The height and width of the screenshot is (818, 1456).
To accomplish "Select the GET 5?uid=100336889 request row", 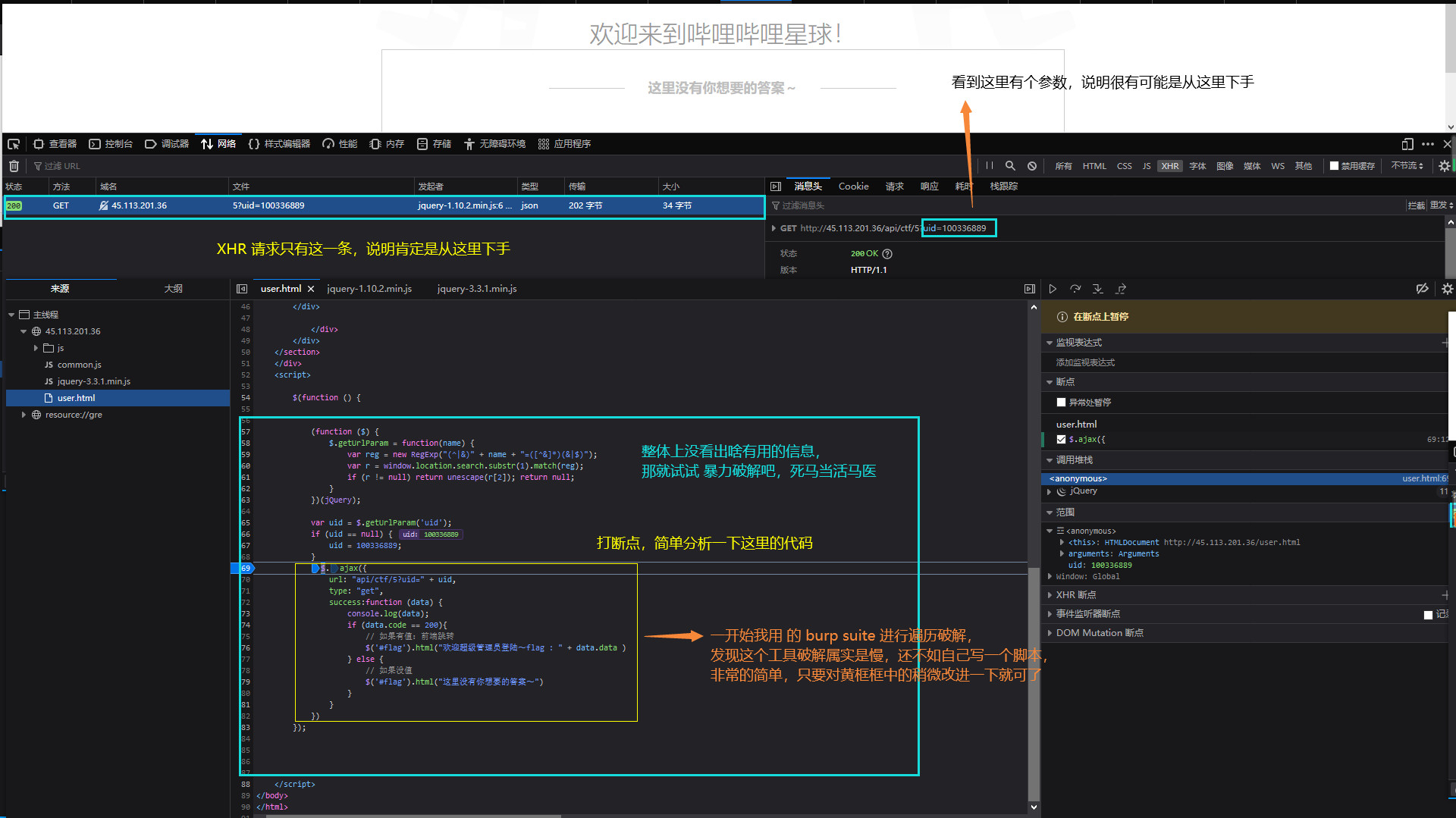I will click(x=384, y=206).
